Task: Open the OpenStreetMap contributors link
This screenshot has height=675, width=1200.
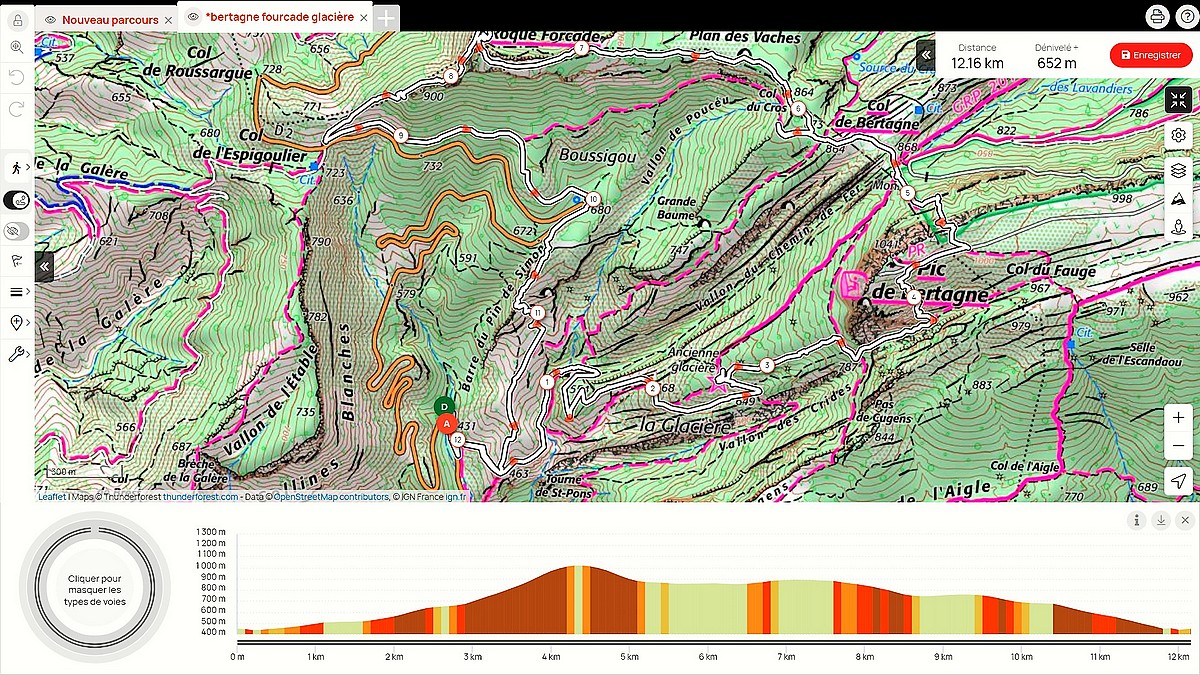Action: tap(331, 497)
